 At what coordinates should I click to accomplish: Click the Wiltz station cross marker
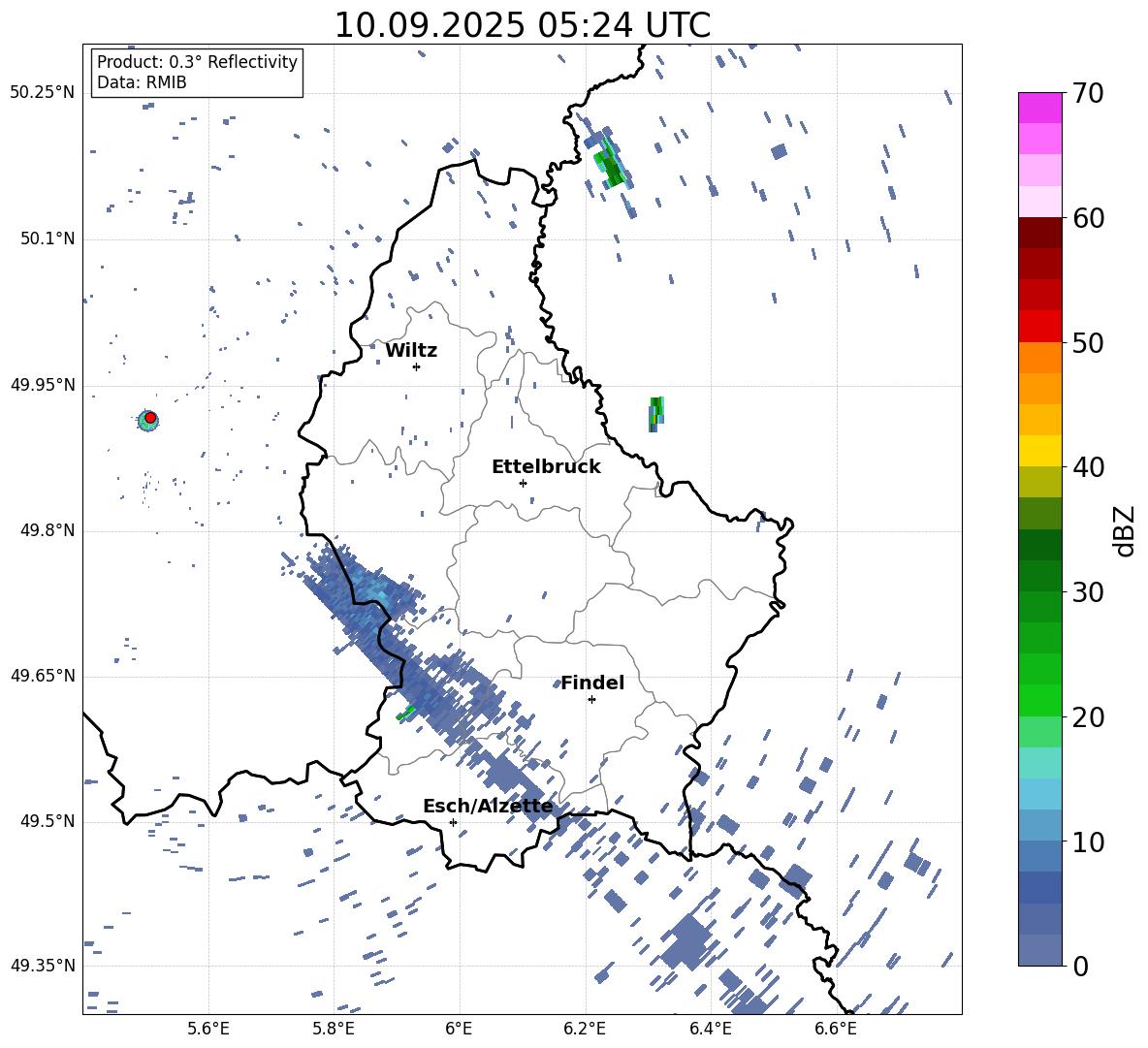[417, 366]
